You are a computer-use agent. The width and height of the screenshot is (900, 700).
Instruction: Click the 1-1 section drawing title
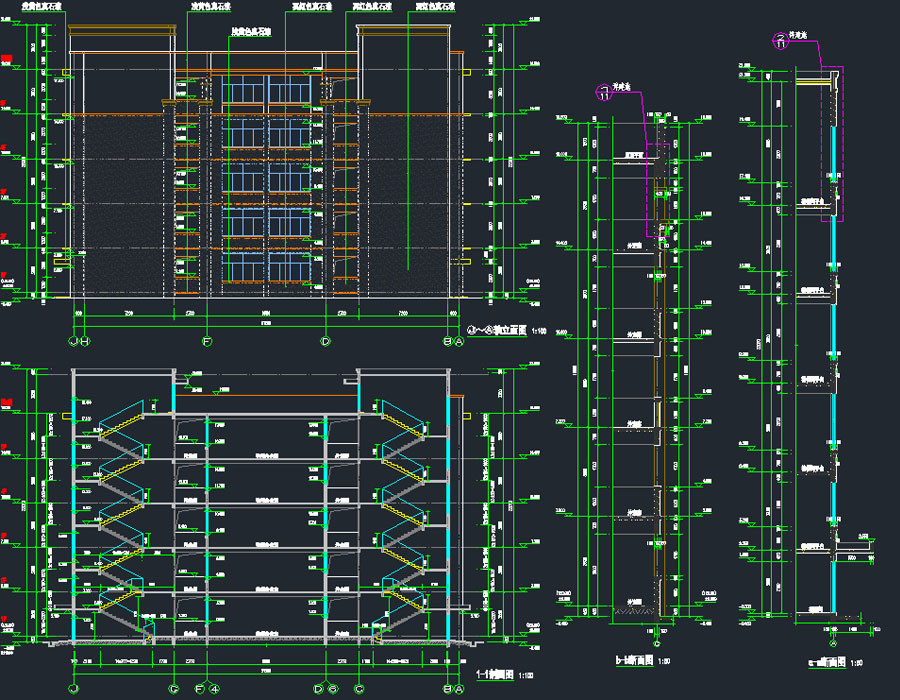494,675
